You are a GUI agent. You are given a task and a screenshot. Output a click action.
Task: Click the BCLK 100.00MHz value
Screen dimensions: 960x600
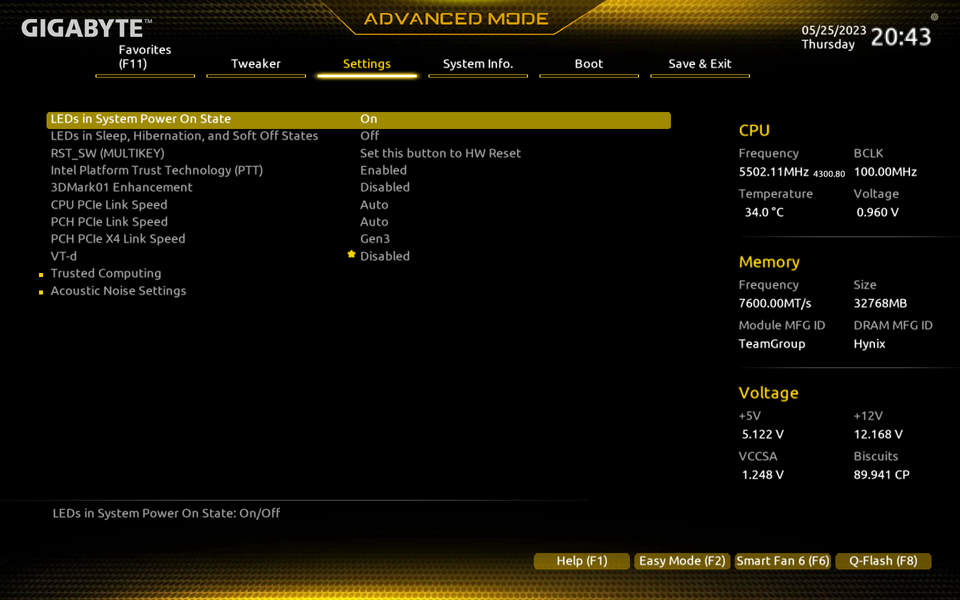click(885, 172)
